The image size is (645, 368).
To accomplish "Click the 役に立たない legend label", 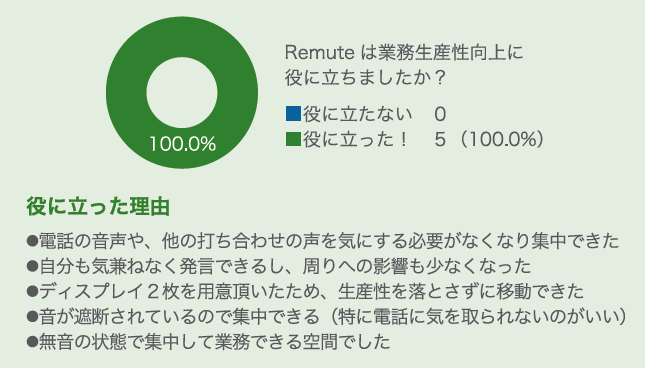I will (x=357, y=114).
